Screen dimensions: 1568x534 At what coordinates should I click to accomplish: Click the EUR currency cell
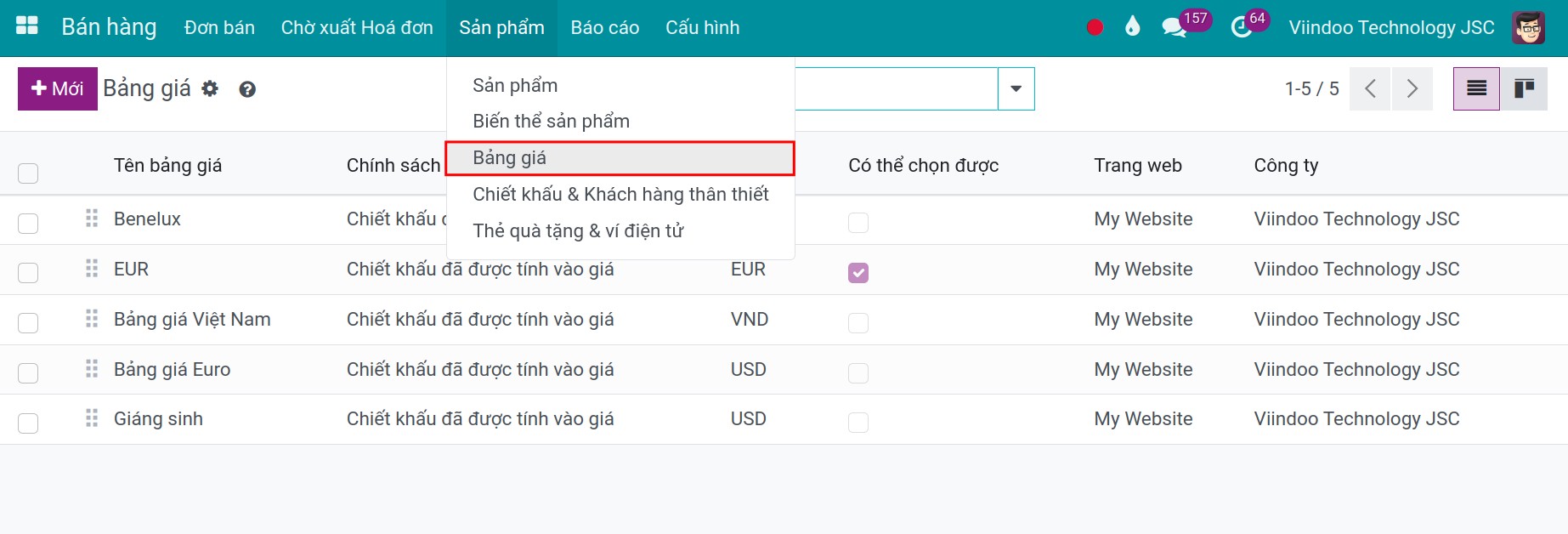748,269
